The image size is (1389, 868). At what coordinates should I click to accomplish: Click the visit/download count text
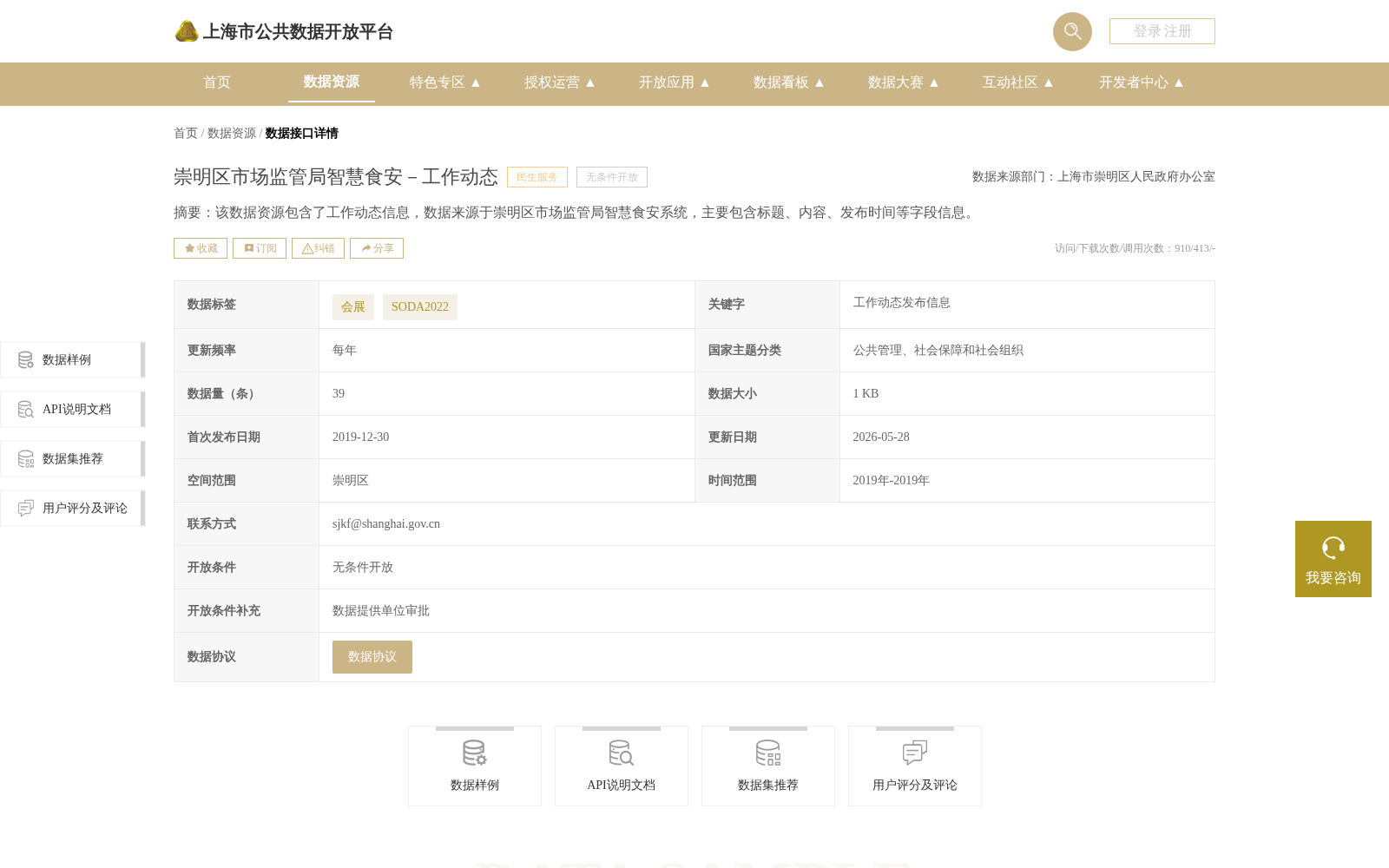click(1136, 248)
